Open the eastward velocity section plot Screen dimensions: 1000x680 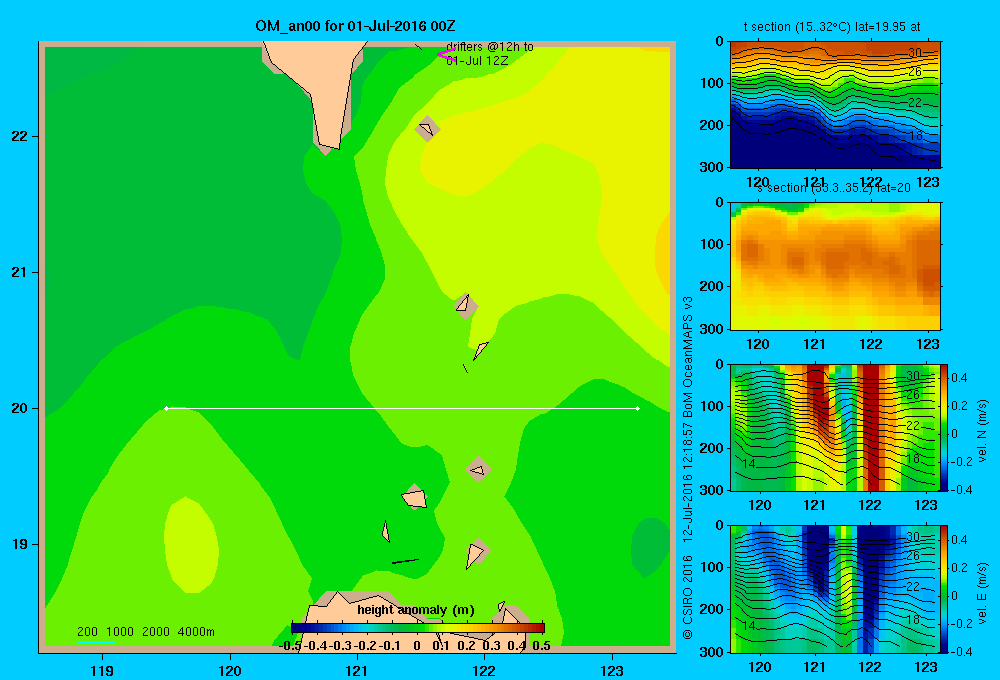click(835, 589)
